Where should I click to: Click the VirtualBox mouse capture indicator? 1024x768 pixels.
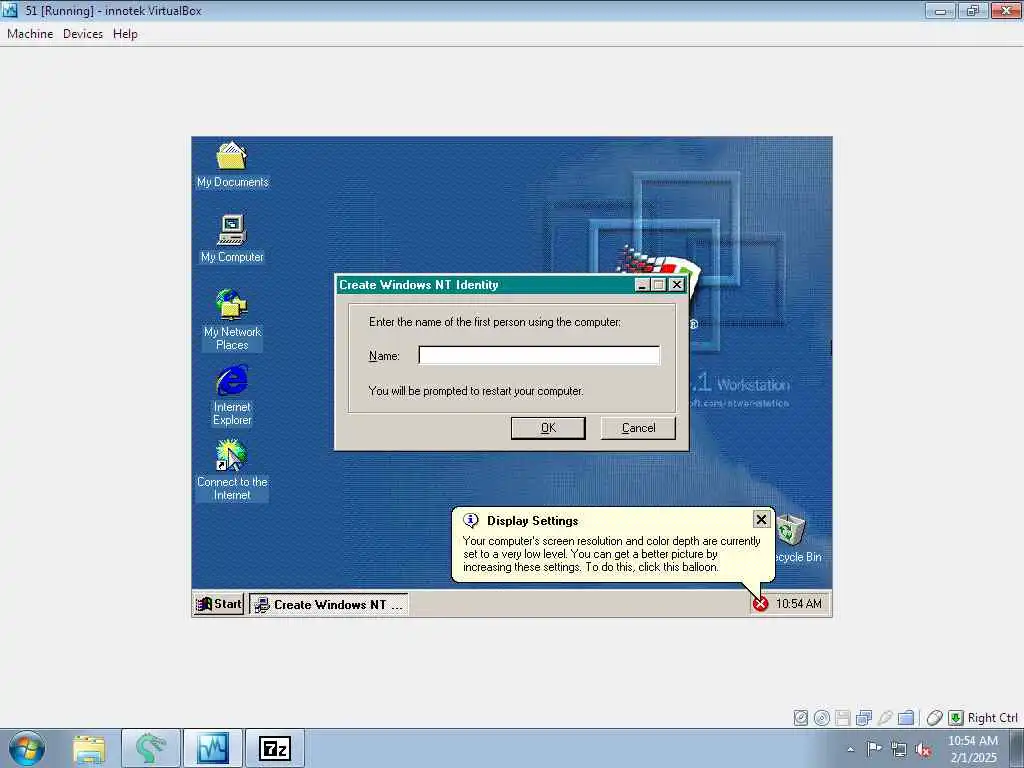pos(935,718)
